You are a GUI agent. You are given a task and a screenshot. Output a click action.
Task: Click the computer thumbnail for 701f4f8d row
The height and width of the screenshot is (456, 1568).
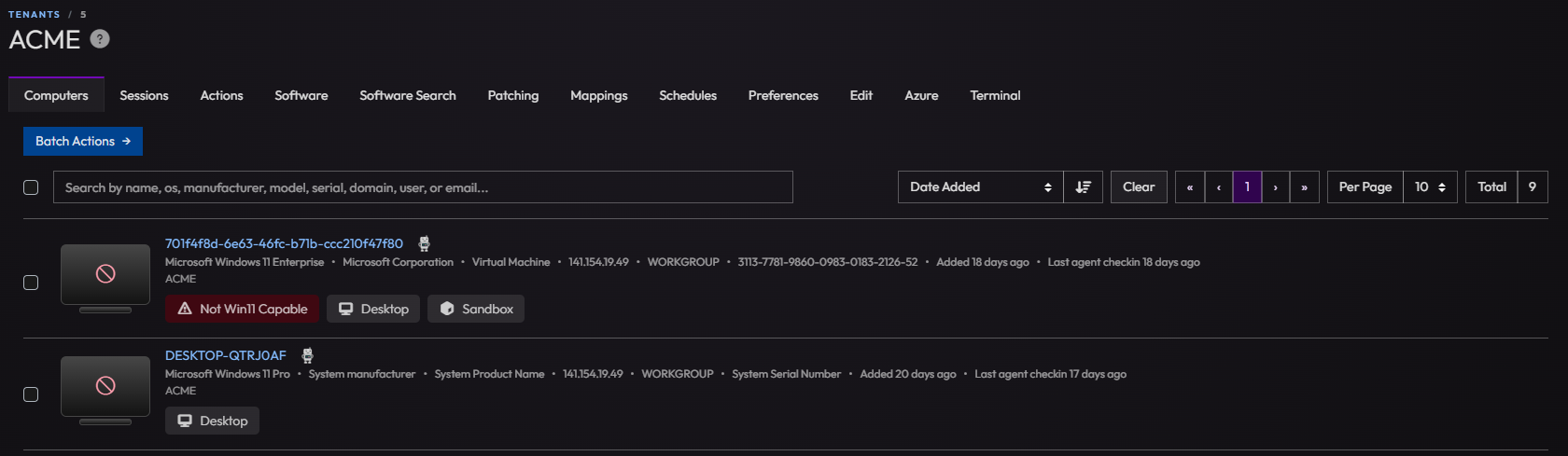(105, 278)
